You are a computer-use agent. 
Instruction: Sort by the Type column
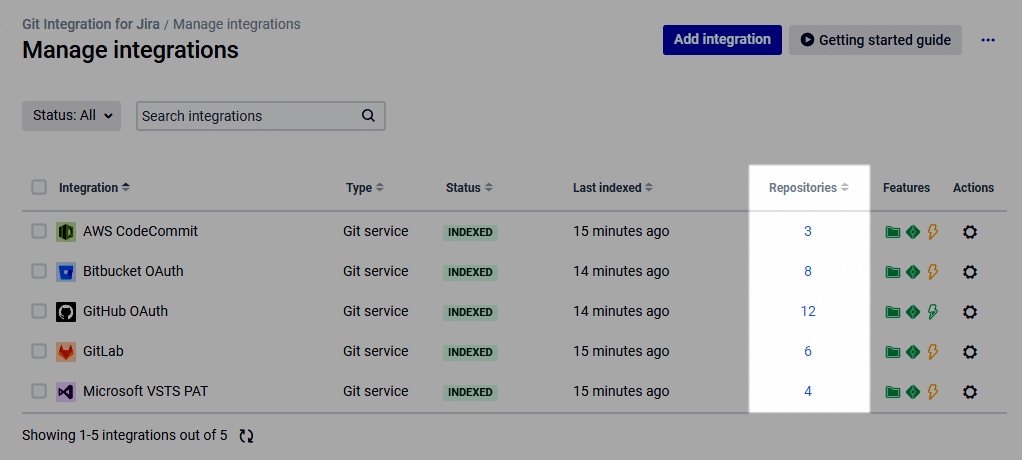tap(364, 188)
